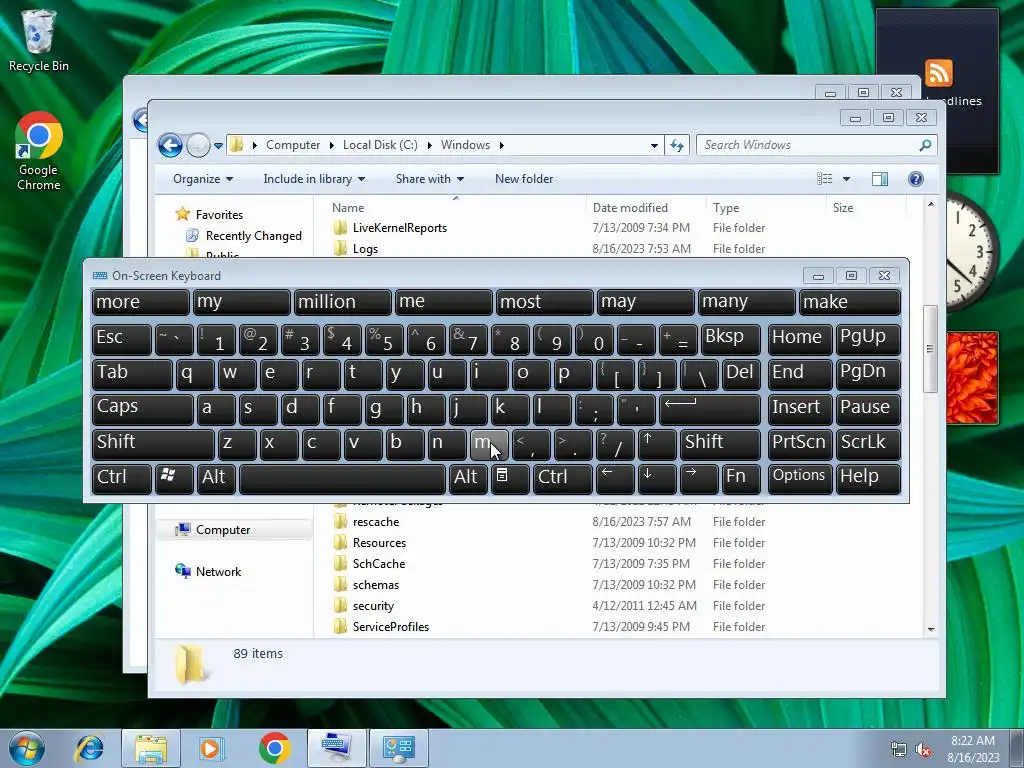1024x768 pixels.
Task: Click the Windows logo key on keyboard
Action: point(174,477)
